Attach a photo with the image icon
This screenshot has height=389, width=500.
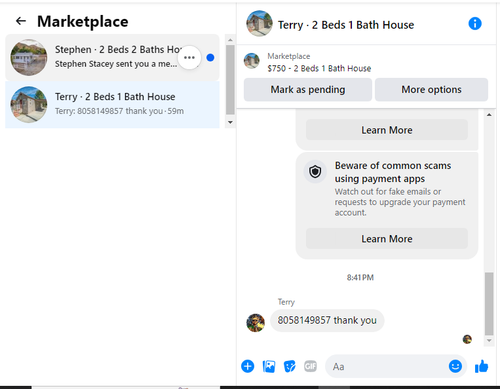pos(269,366)
